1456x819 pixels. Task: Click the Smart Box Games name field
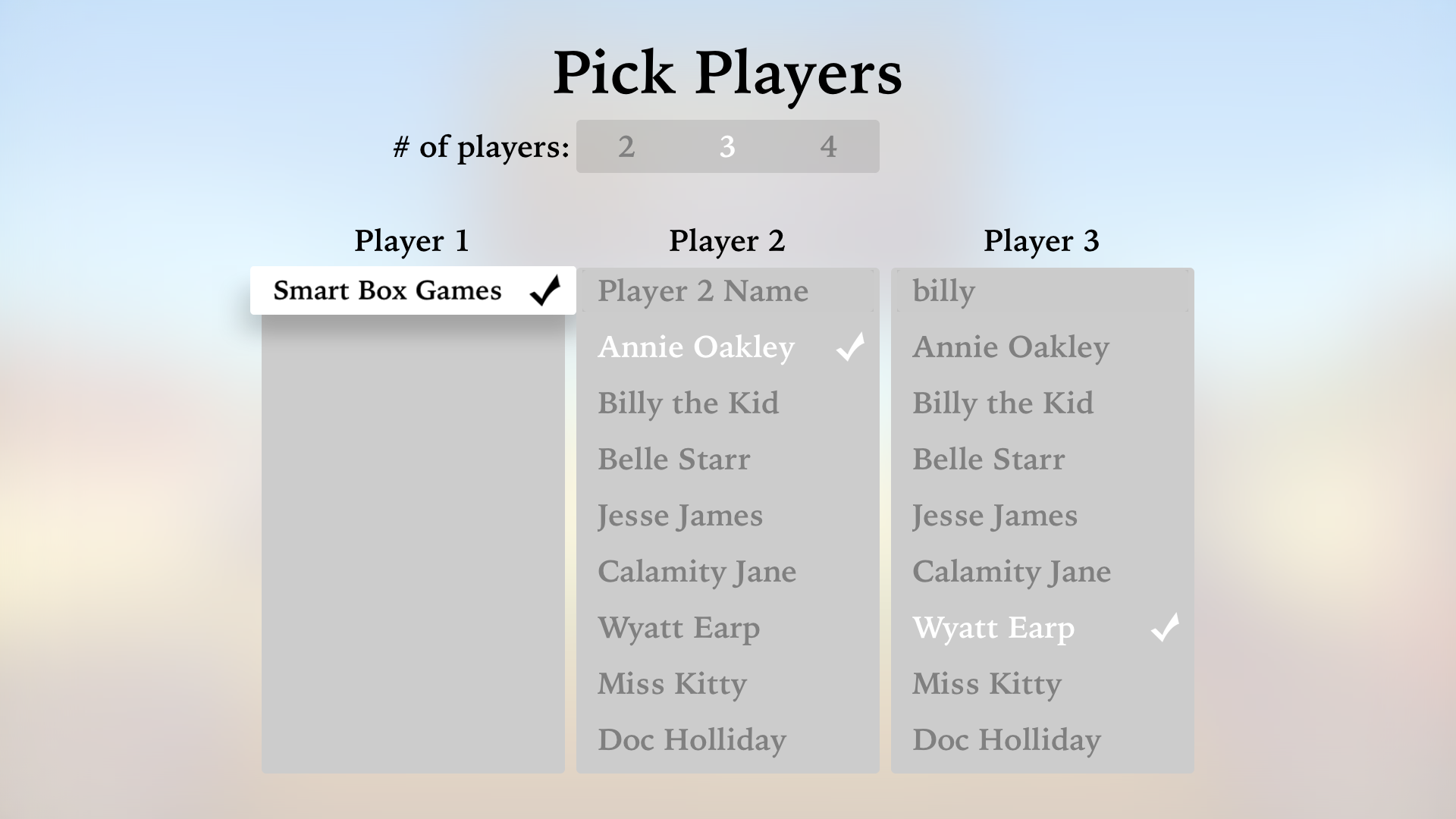tap(387, 291)
